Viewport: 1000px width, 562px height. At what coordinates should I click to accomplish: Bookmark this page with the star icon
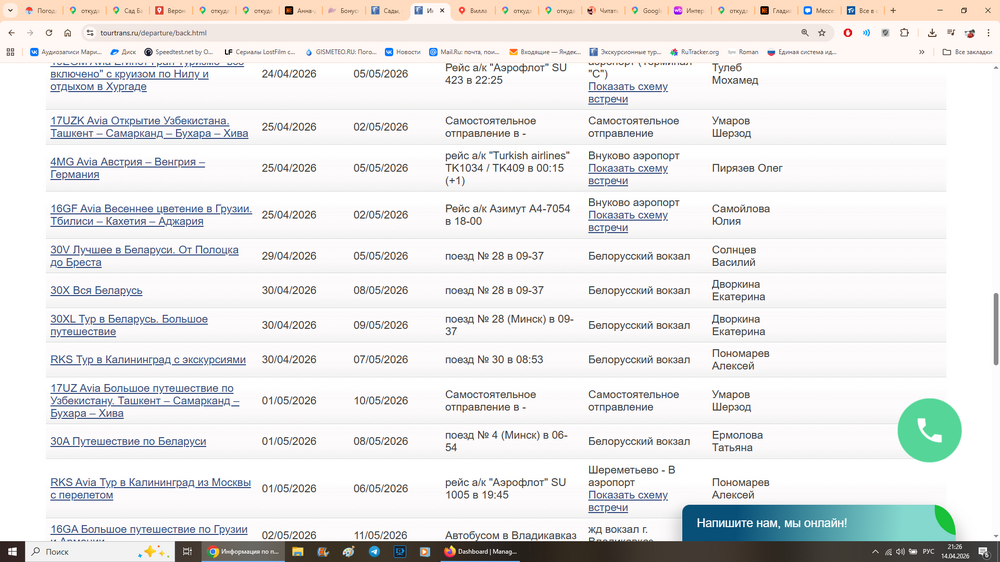click(822, 33)
